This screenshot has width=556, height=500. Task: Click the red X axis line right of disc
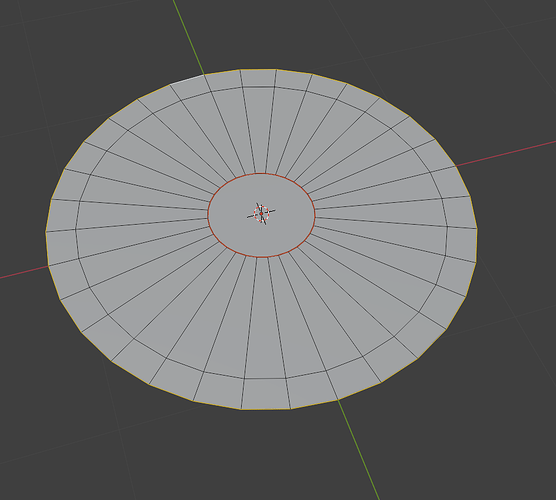(506, 154)
